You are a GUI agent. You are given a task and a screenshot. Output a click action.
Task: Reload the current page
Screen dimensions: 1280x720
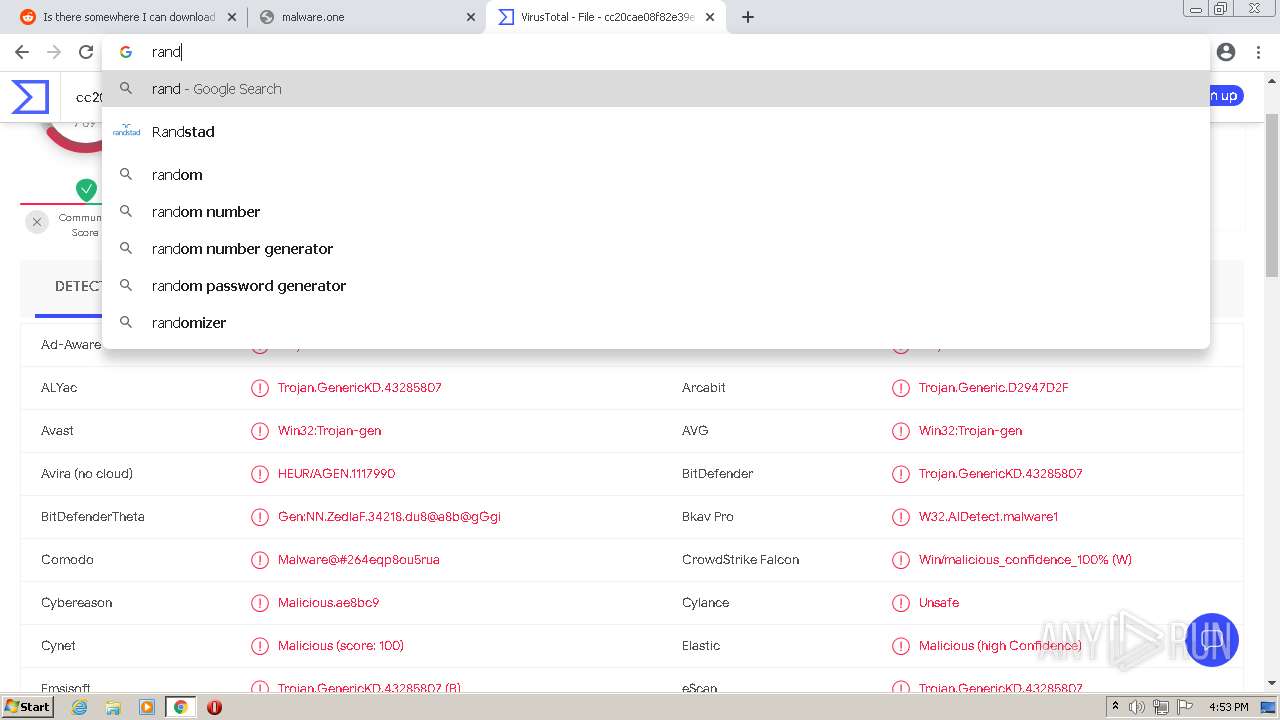tap(86, 52)
